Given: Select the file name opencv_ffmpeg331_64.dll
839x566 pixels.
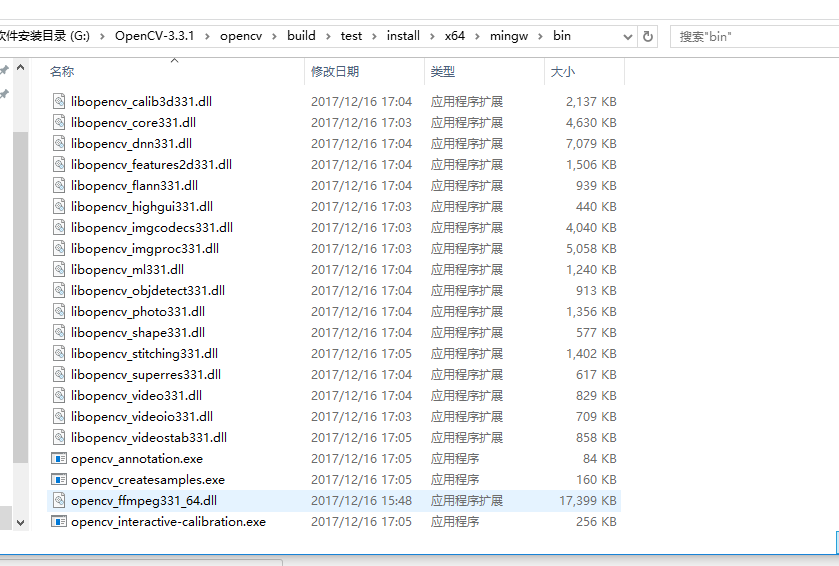Looking at the screenshot, I should point(144,501).
